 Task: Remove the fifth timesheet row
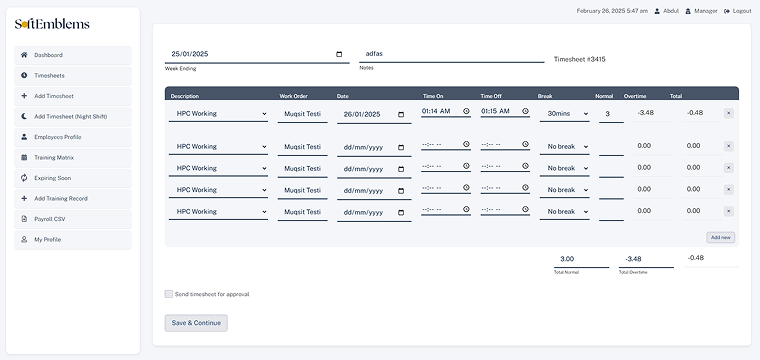click(729, 211)
